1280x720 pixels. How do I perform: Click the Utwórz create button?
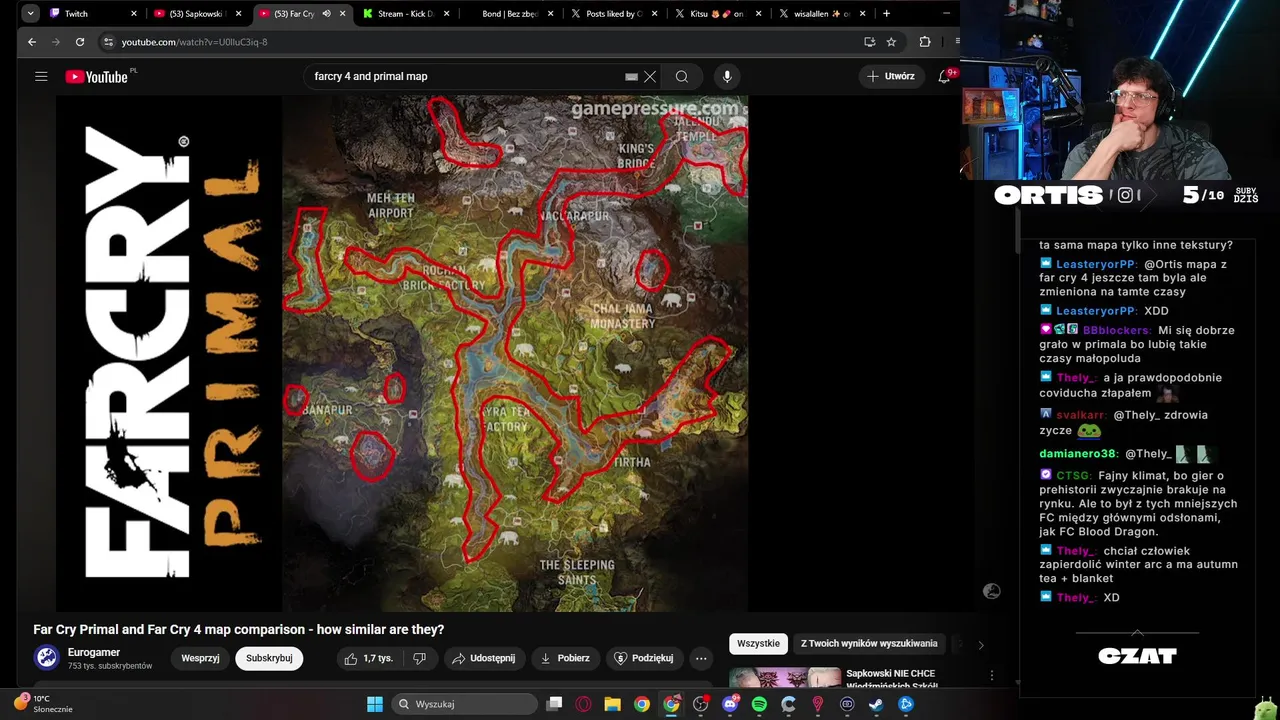tap(890, 76)
